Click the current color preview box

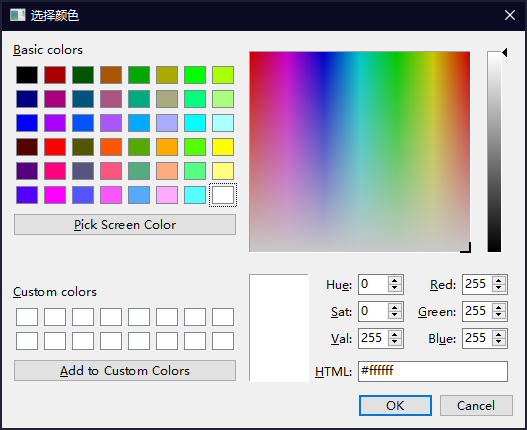[x=279, y=328]
